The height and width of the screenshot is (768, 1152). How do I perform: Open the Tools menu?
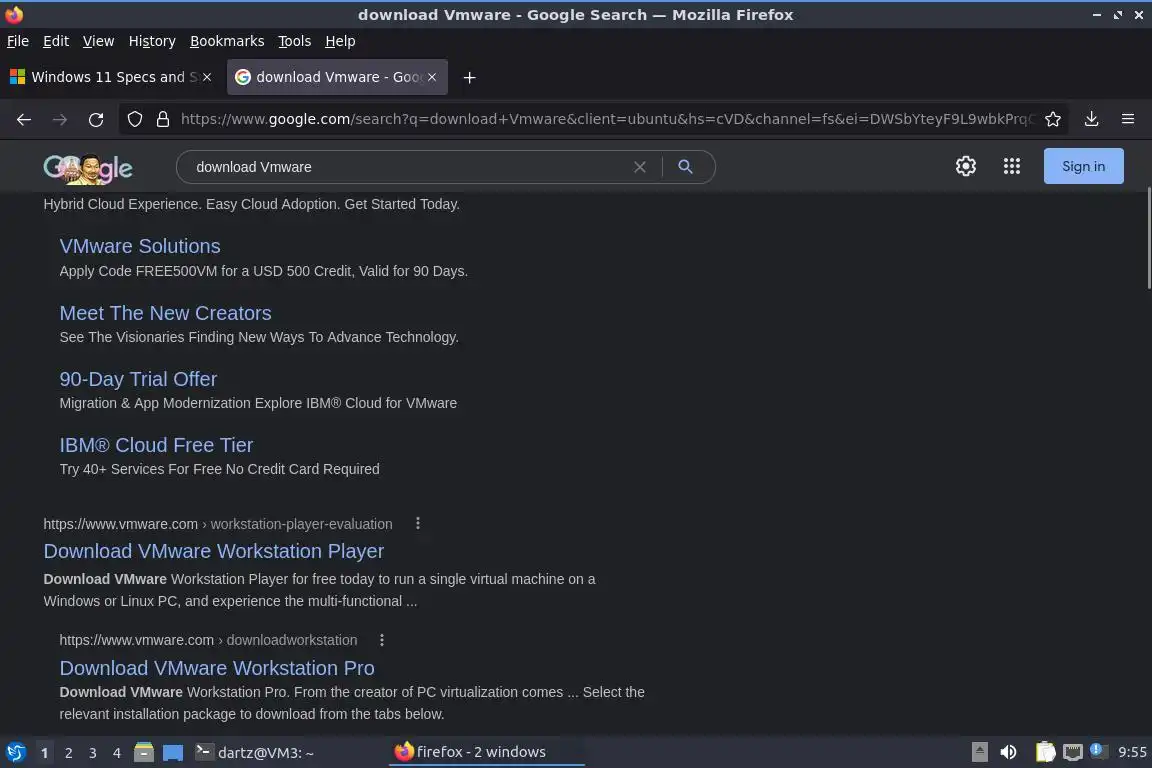(x=295, y=41)
